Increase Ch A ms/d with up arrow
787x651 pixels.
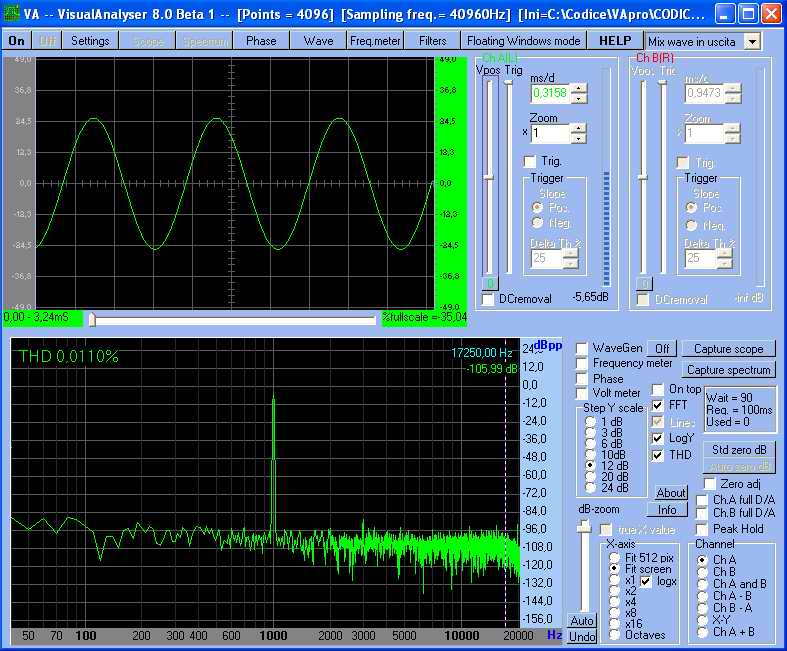coord(579,87)
